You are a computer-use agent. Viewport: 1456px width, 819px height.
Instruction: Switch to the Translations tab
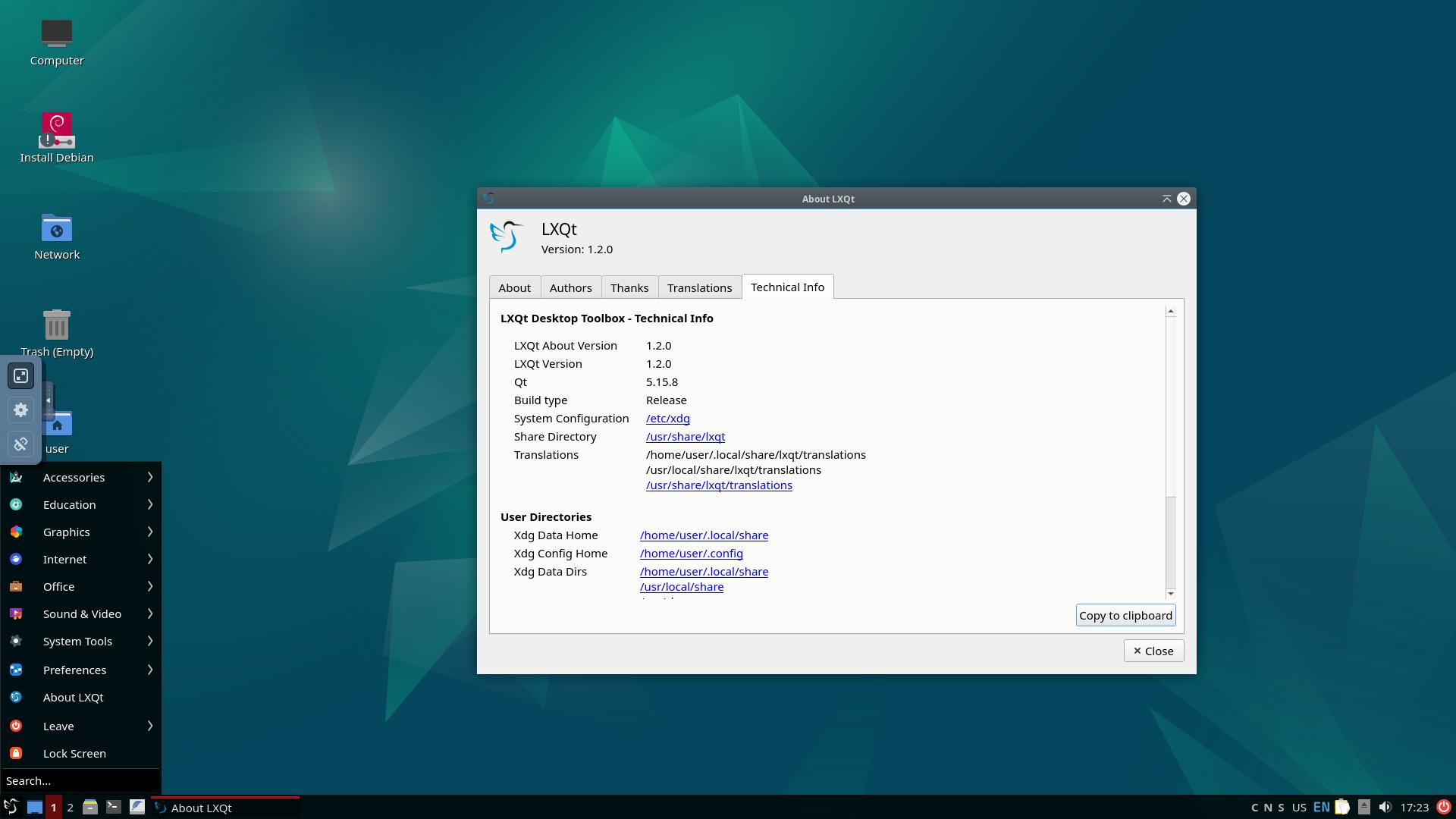(x=699, y=287)
